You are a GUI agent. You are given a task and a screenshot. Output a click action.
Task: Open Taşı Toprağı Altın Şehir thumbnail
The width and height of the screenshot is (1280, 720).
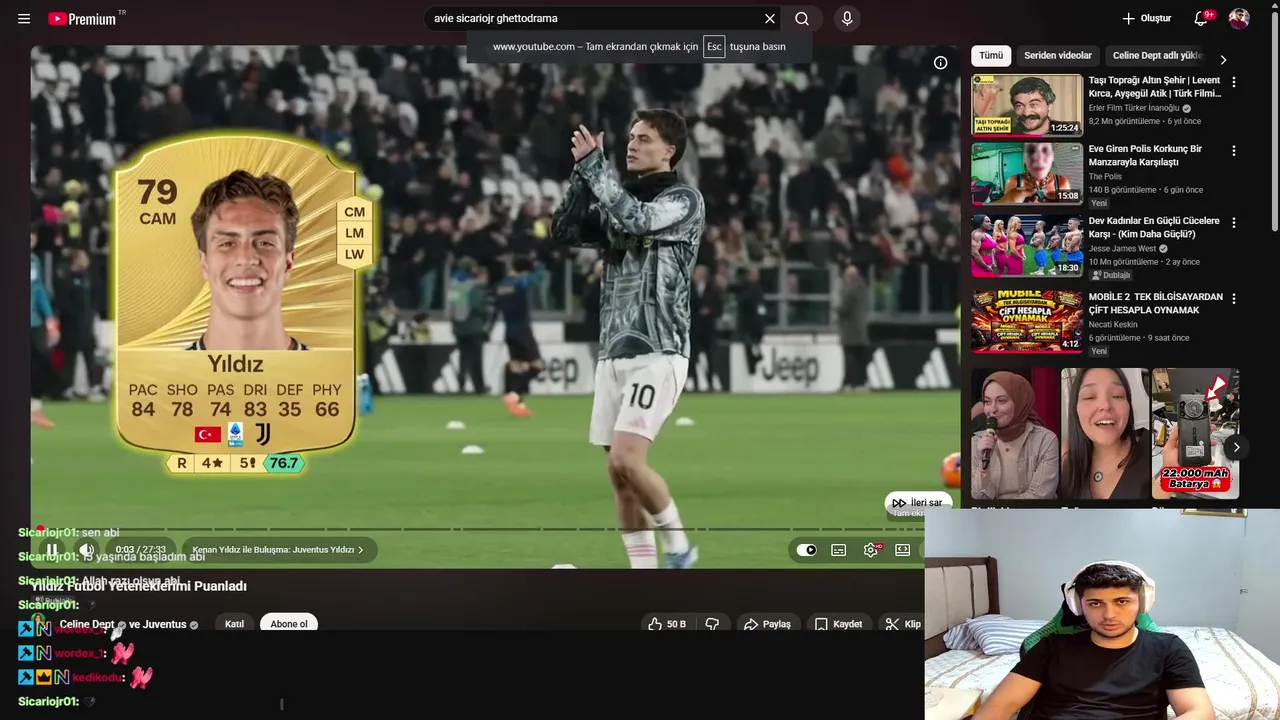pos(1027,105)
